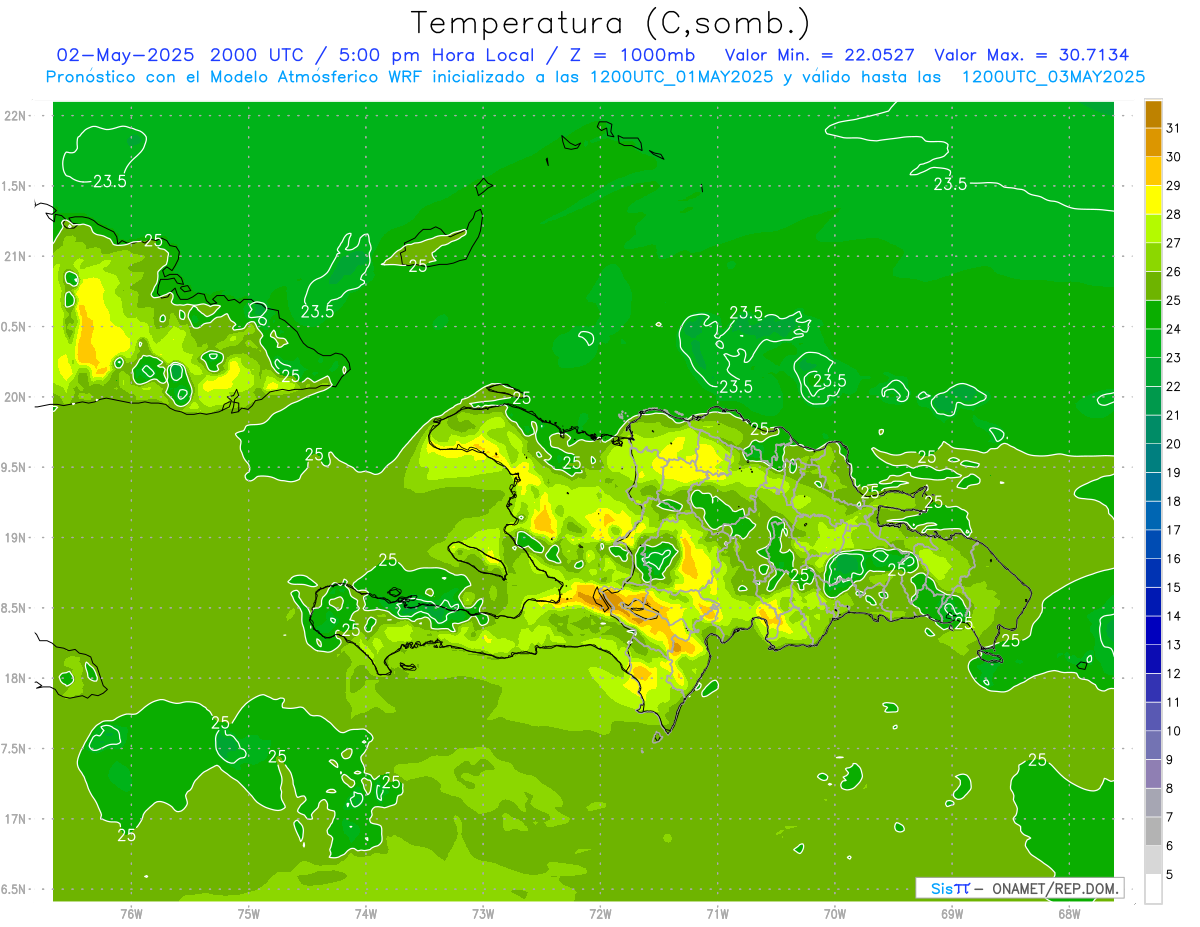Click the longitude label '75W'

[249, 913]
